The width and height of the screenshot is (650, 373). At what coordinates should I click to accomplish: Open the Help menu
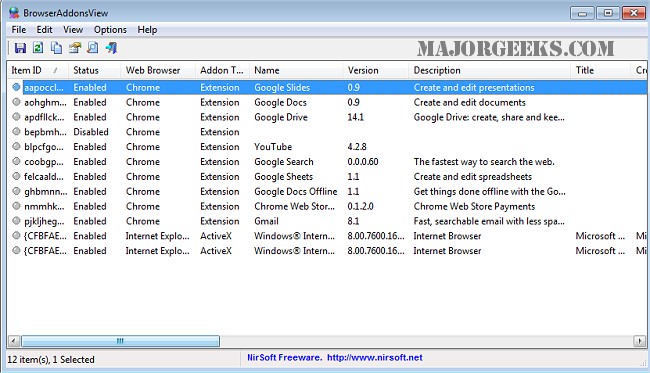(x=147, y=30)
